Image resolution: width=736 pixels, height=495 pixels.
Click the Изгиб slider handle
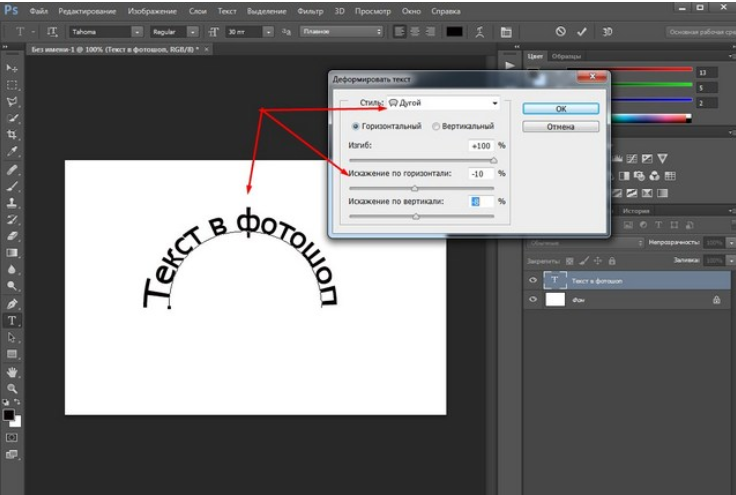point(493,159)
